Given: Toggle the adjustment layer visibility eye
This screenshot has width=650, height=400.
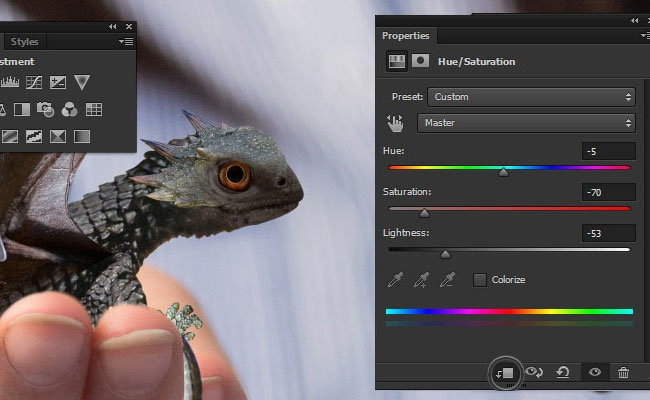Looking at the screenshot, I should 594,372.
